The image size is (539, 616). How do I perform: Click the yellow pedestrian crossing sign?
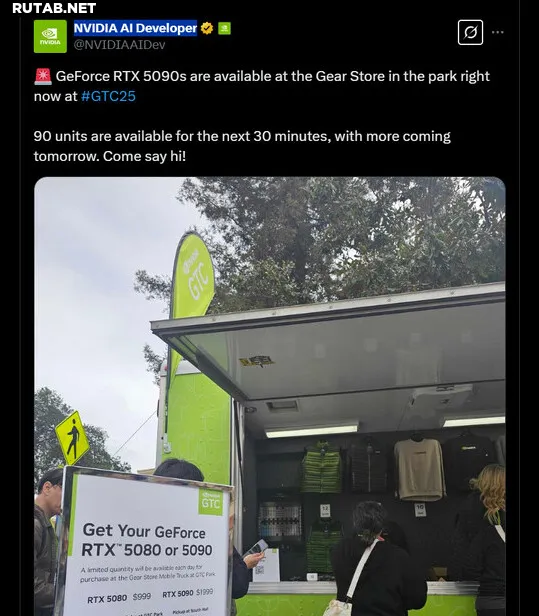click(x=72, y=438)
